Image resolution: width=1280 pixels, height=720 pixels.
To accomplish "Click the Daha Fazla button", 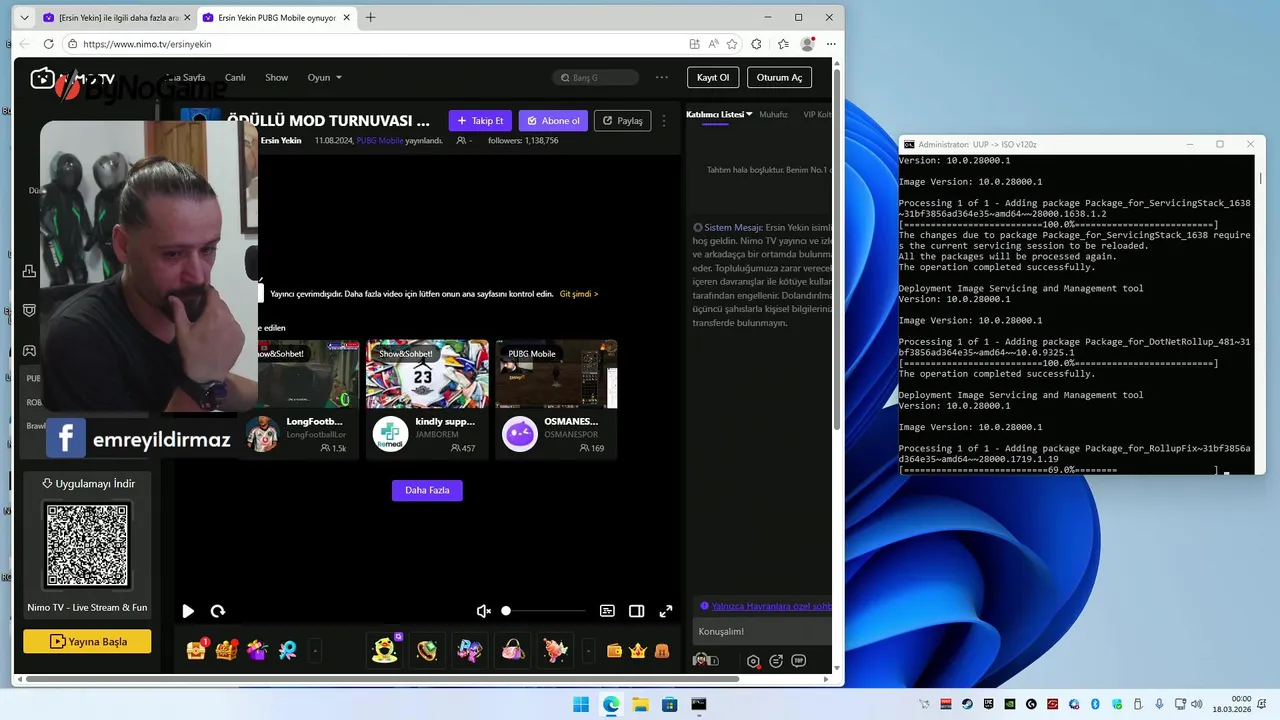I will 427,490.
